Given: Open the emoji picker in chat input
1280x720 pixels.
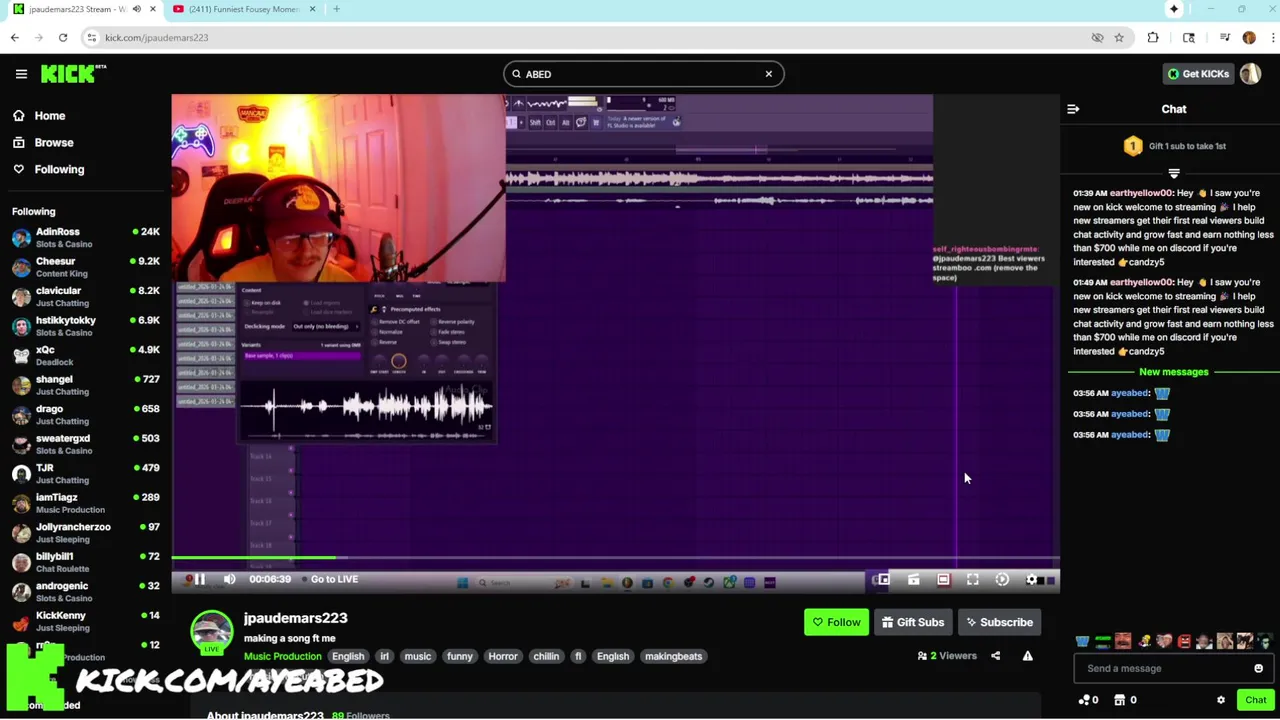Looking at the screenshot, I should point(1258,668).
